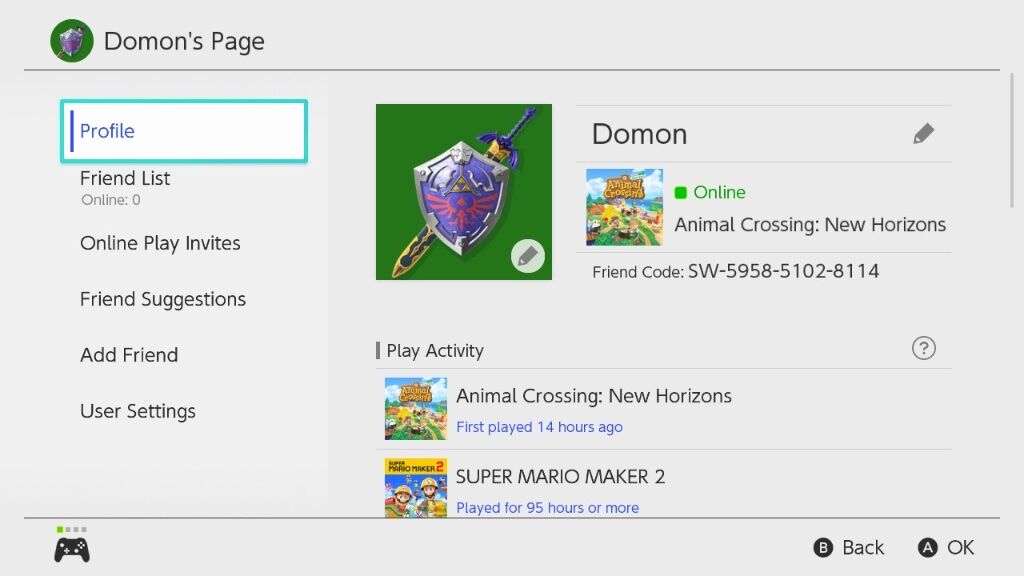Click the Animal Crossing thumbnail beside Online status
1024x576 pixels.
click(x=624, y=207)
